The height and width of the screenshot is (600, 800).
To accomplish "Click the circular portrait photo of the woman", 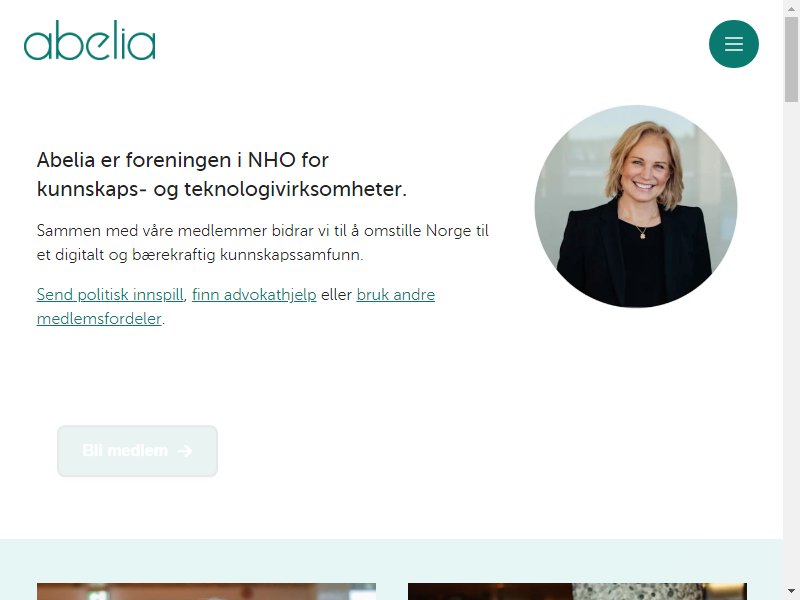I will click(x=636, y=207).
